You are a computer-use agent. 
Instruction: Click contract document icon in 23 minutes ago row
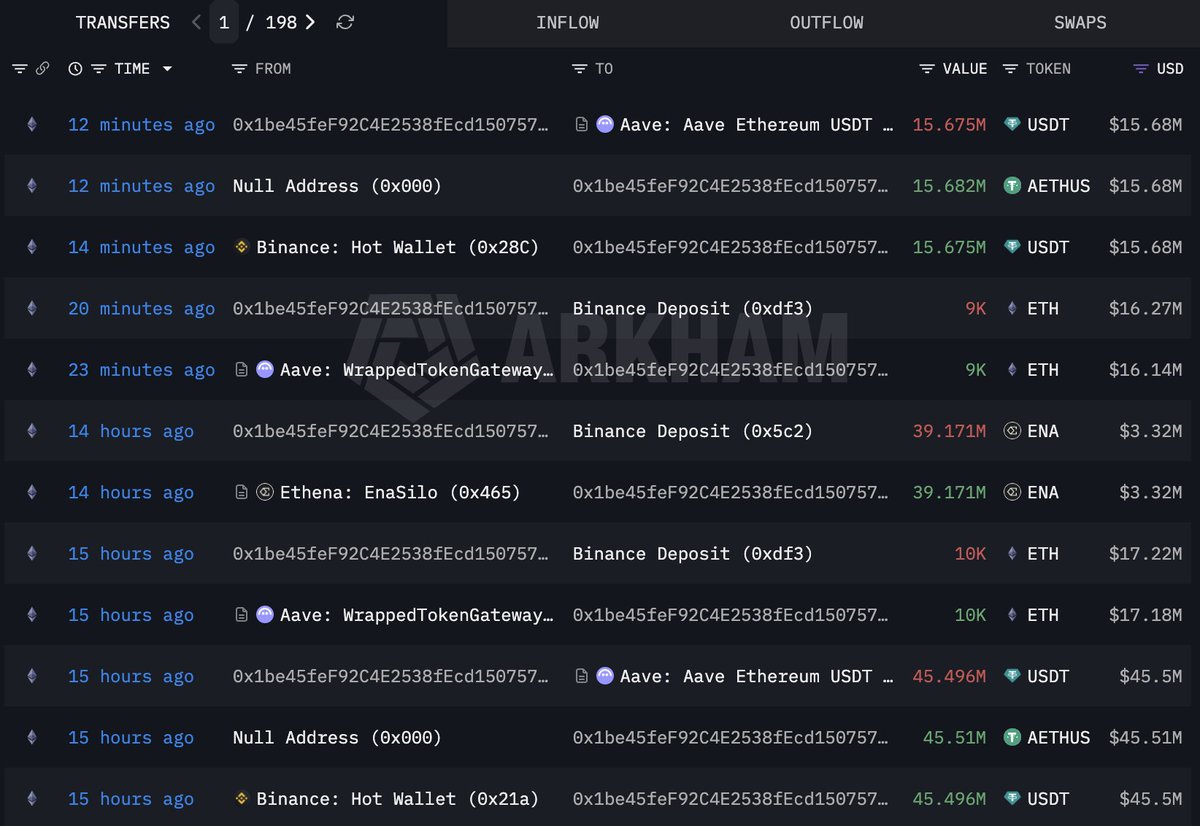(241, 370)
